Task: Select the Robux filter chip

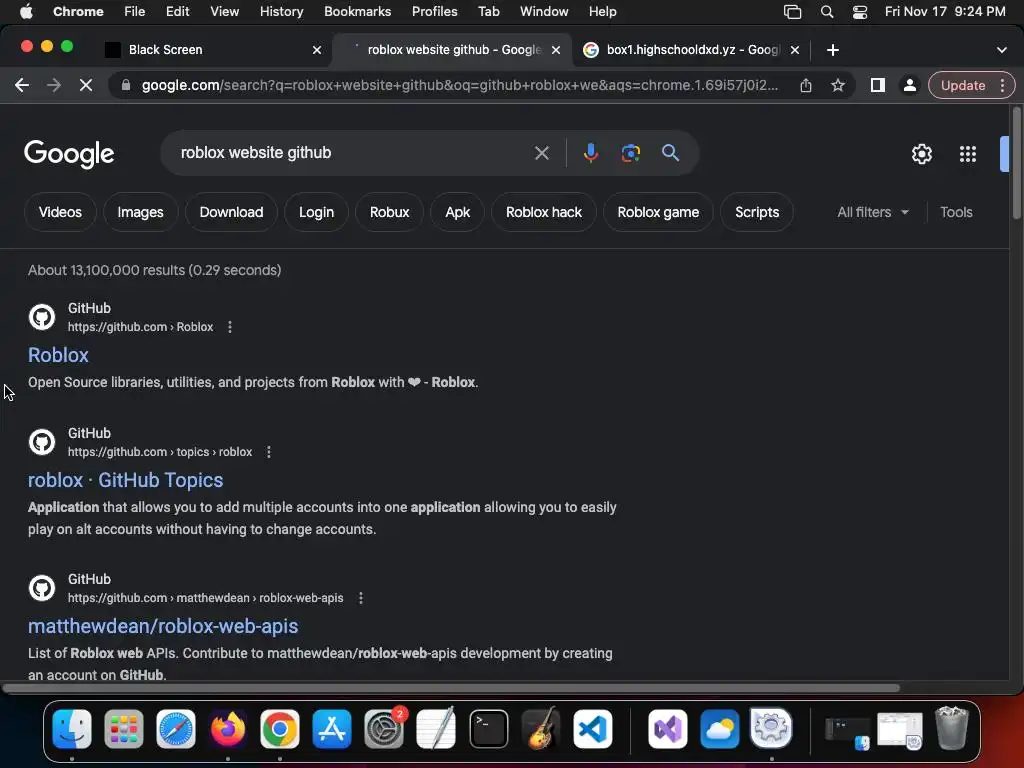Action: click(x=389, y=212)
